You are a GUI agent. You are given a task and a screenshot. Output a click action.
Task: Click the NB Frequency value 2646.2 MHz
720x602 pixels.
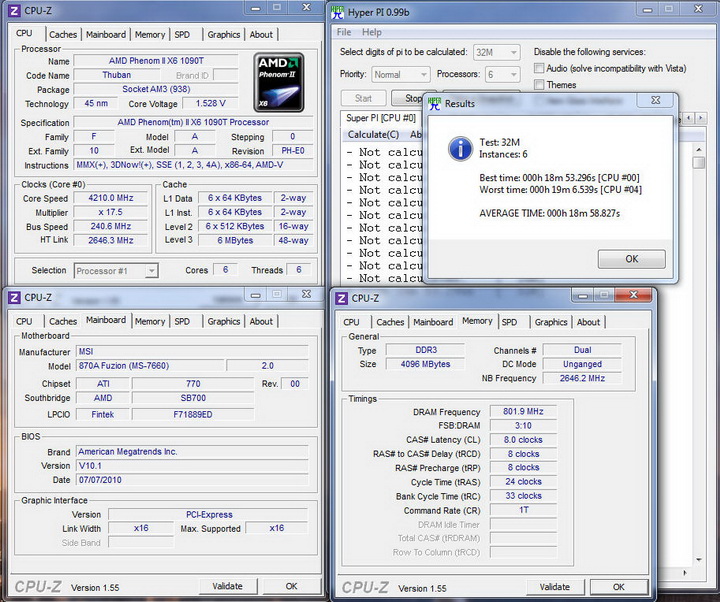tap(582, 378)
